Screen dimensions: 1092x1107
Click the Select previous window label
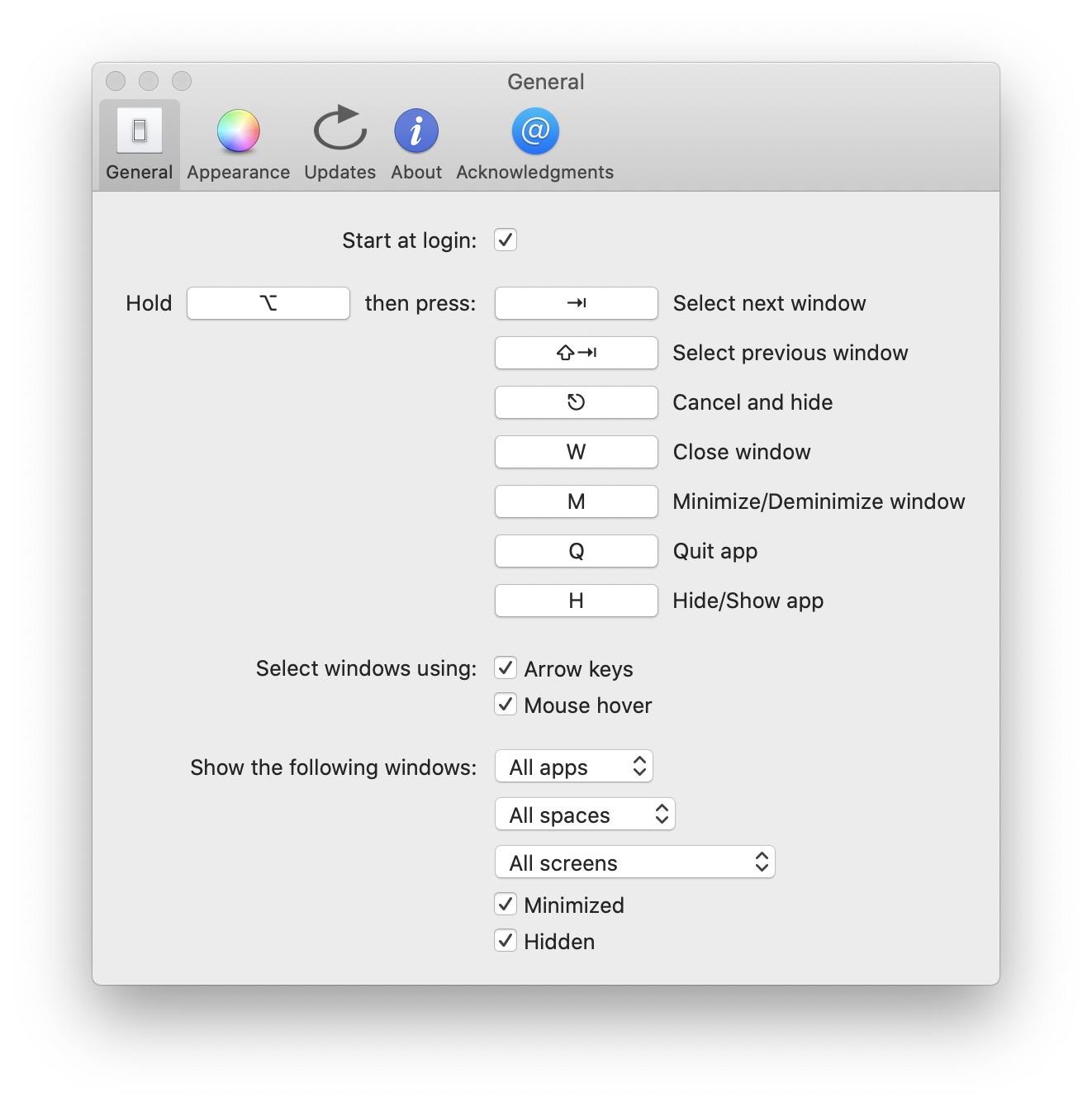tap(791, 353)
